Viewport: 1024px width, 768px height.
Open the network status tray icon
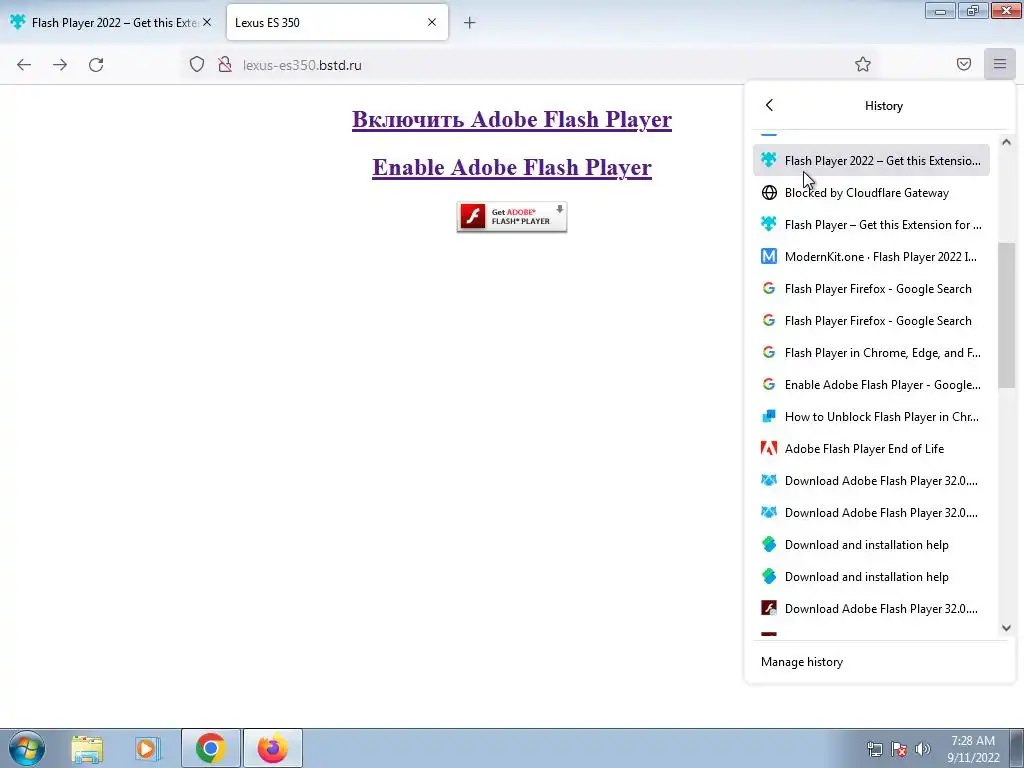[x=874, y=749]
